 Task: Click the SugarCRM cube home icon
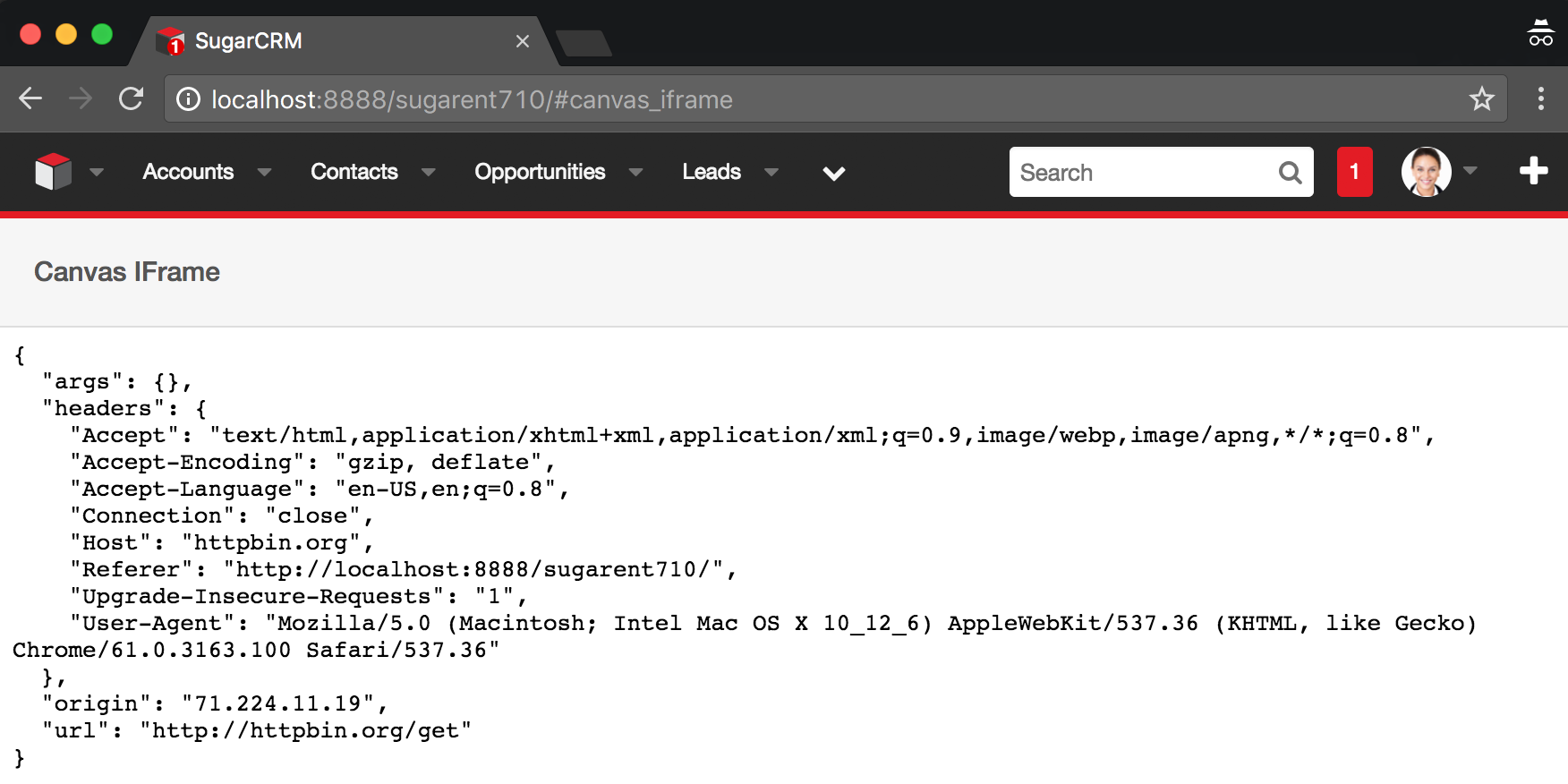53,172
